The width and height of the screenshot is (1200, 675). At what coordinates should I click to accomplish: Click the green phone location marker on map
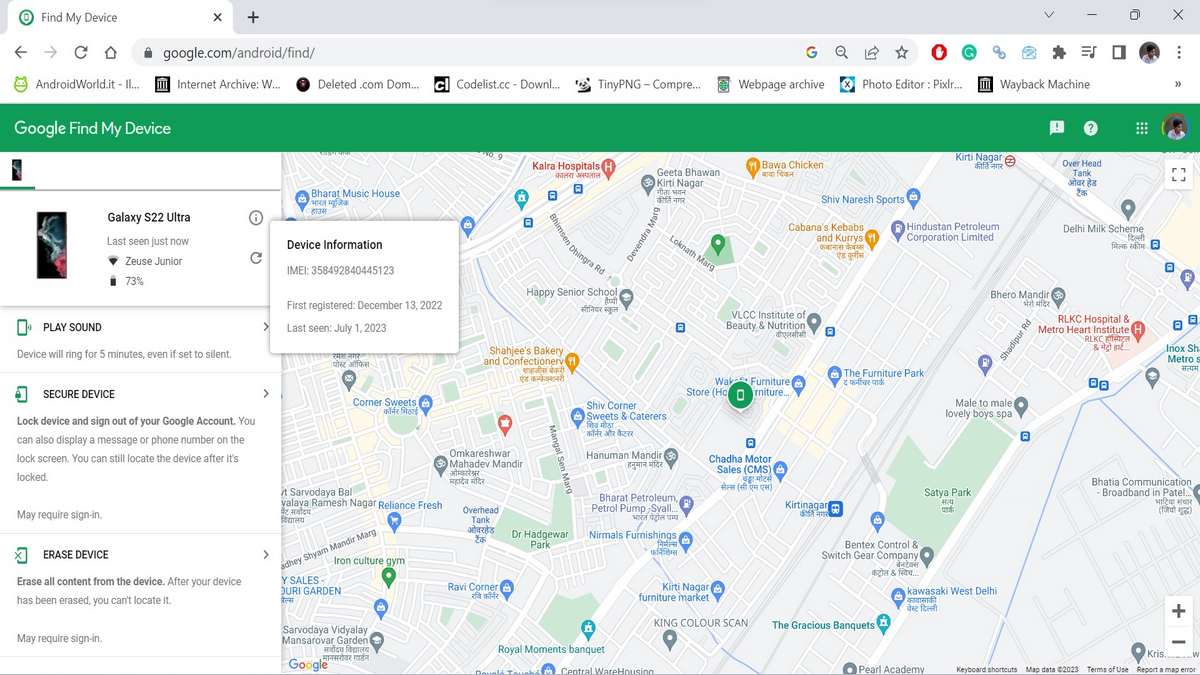coord(740,395)
